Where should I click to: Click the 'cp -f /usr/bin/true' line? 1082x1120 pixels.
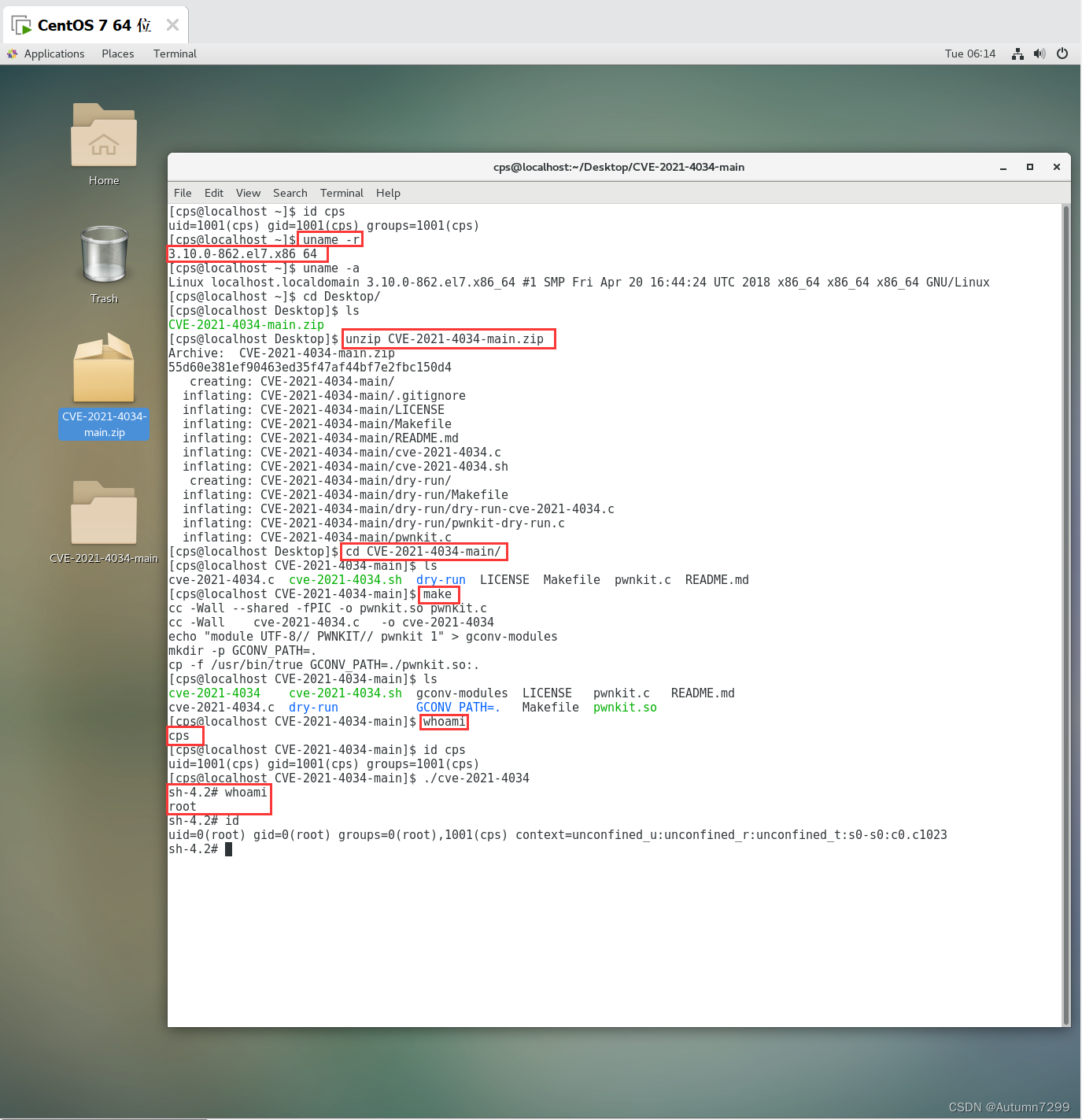[x=323, y=665]
